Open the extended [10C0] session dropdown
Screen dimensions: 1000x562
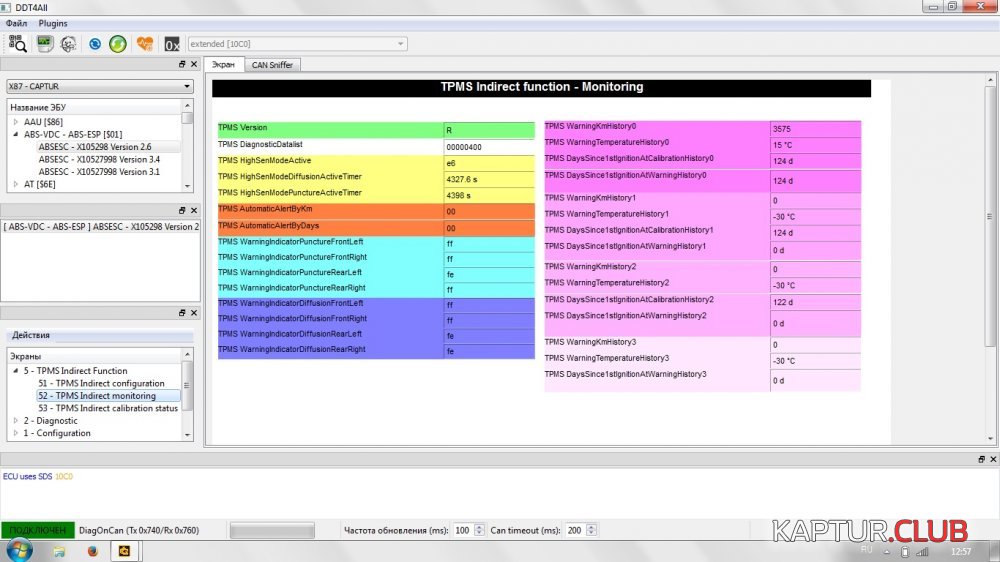point(297,44)
